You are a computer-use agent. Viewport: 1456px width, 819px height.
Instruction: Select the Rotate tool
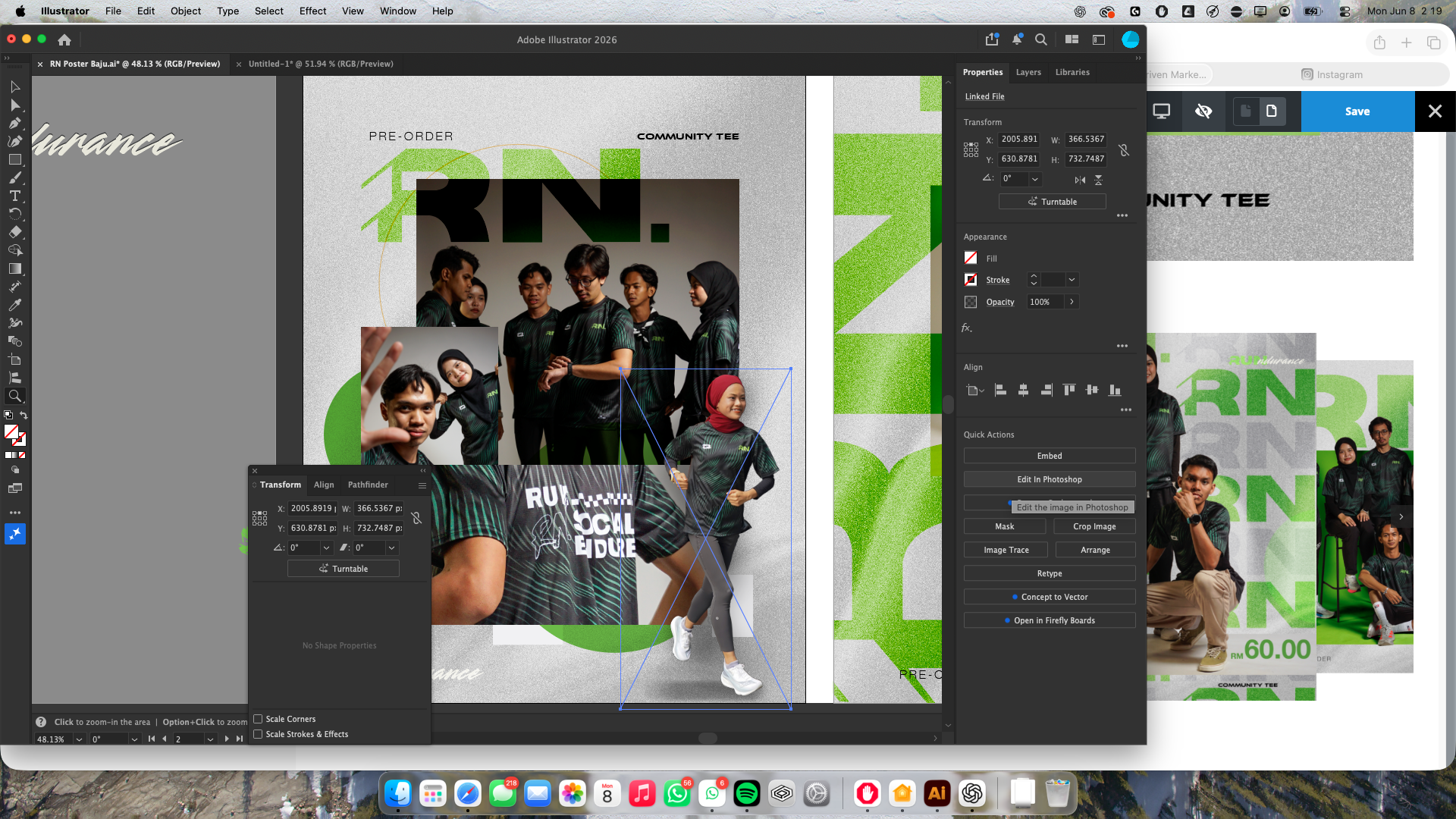coord(15,214)
